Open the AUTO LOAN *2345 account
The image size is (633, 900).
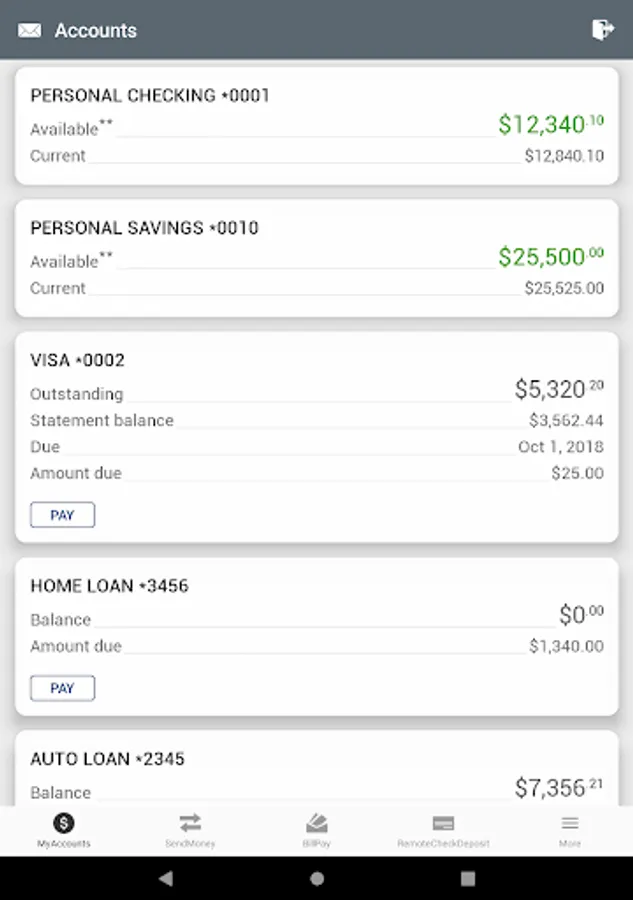tap(107, 759)
